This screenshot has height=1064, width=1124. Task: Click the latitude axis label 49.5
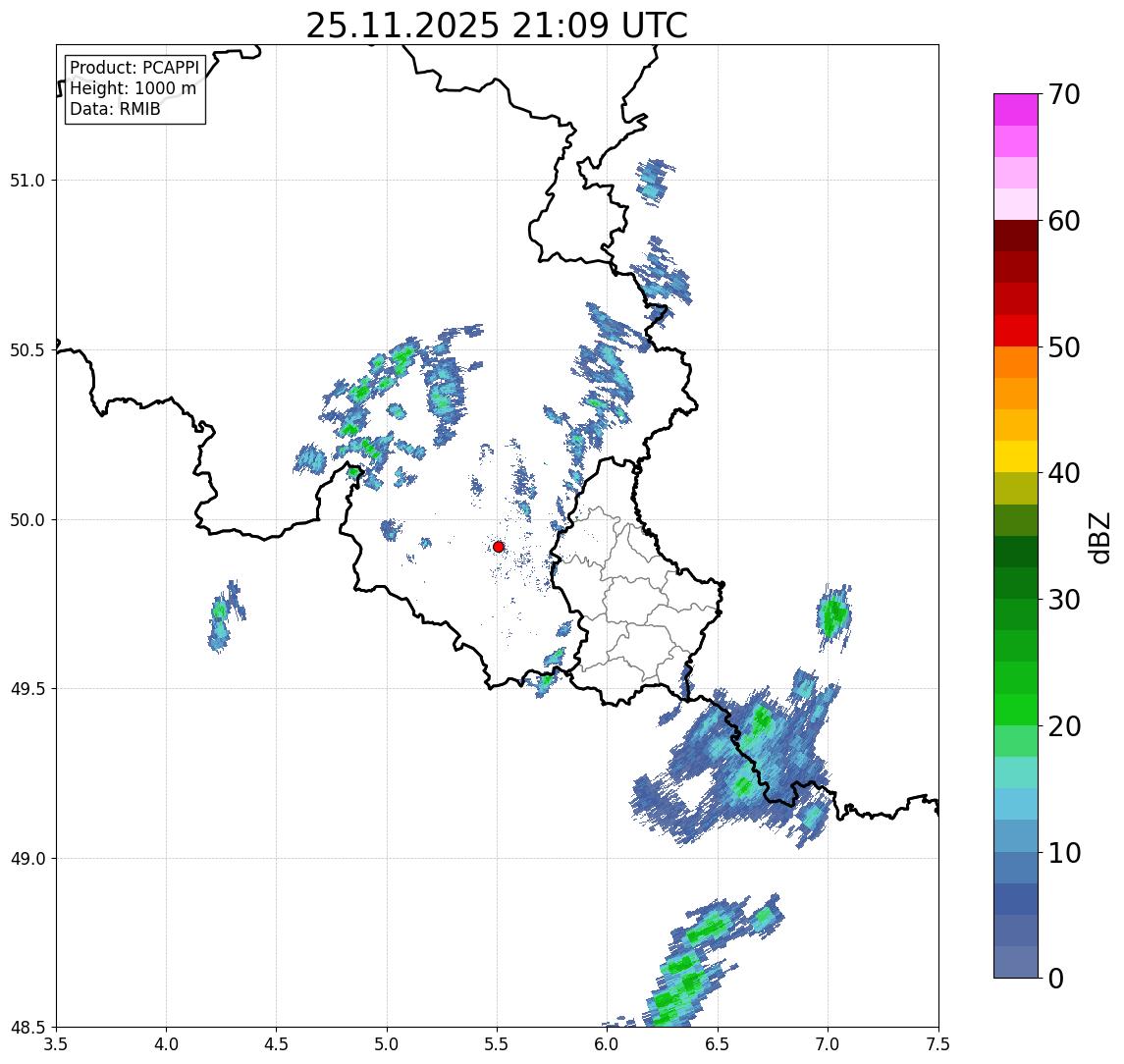pyautogui.click(x=27, y=689)
